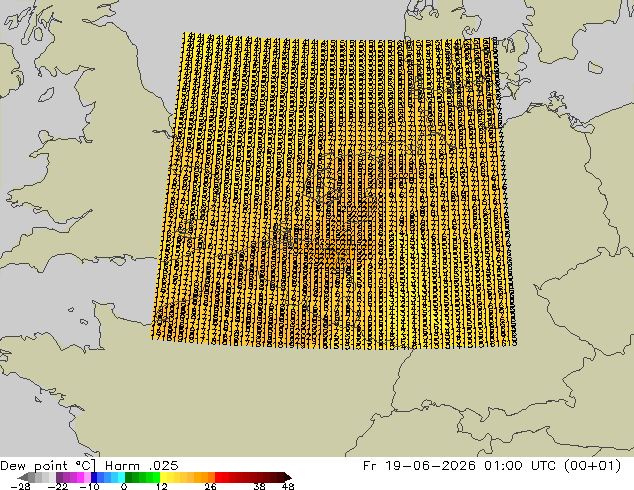Image resolution: width=634 pixels, height=490 pixels.
Task: Click the '-28' legend value
Action: [x=20, y=486]
